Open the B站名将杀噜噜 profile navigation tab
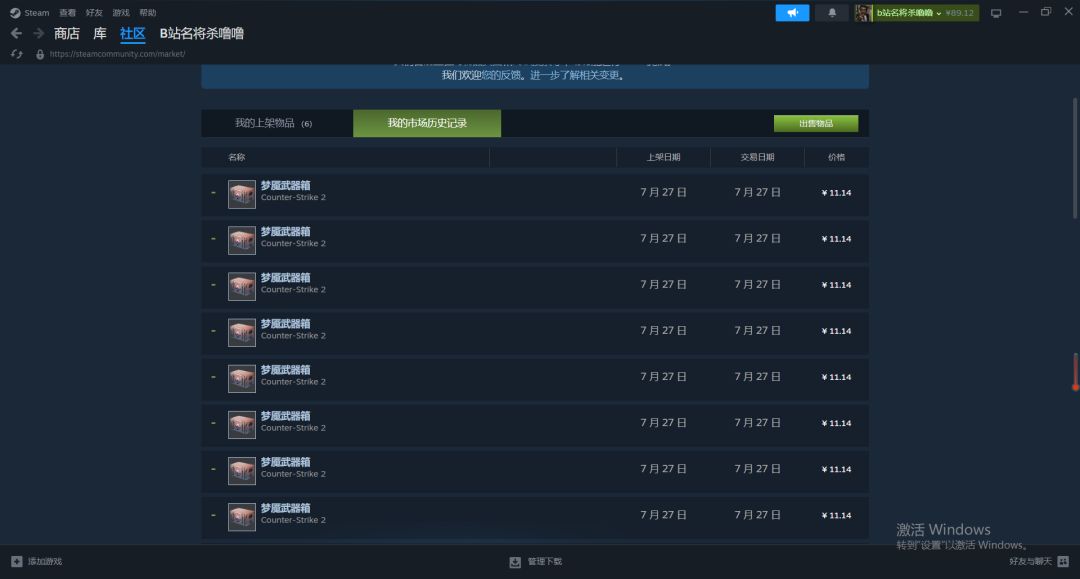The image size is (1080, 579). click(202, 33)
